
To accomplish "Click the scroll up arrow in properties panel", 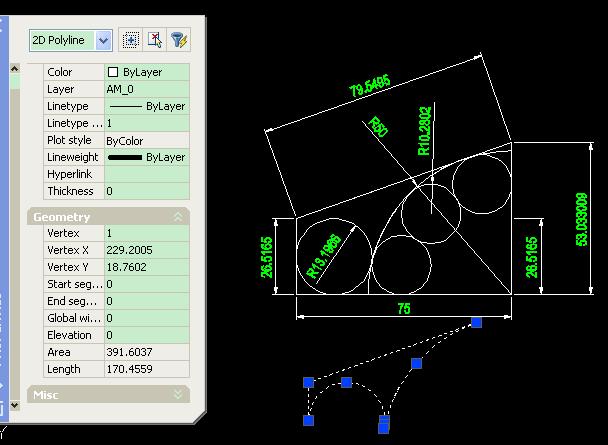I will pyautogui.click(x=14, y=69).
